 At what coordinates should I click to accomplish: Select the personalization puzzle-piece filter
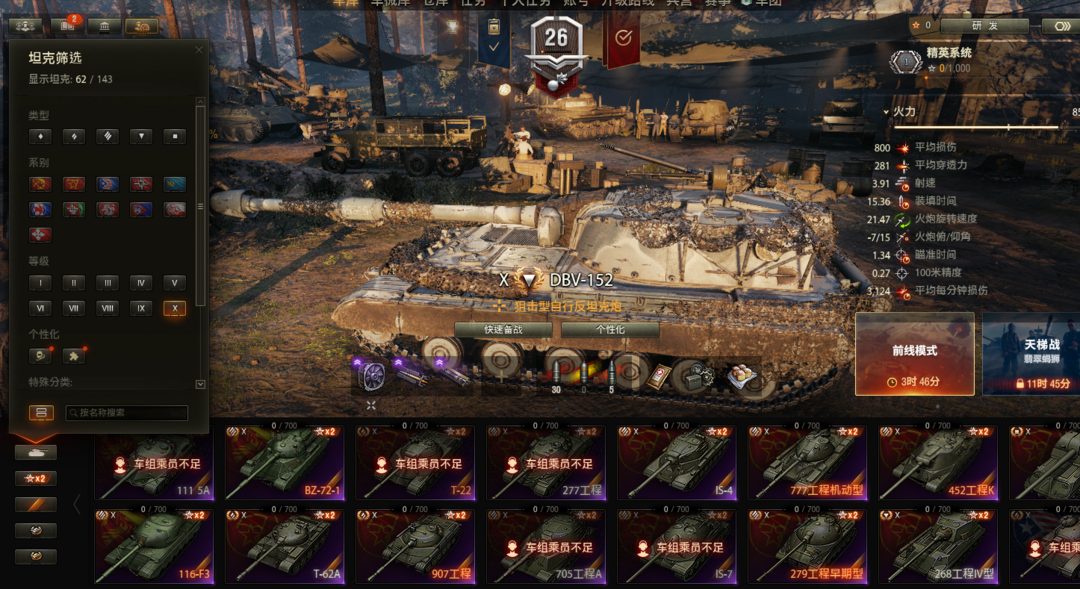coord(74,356)
